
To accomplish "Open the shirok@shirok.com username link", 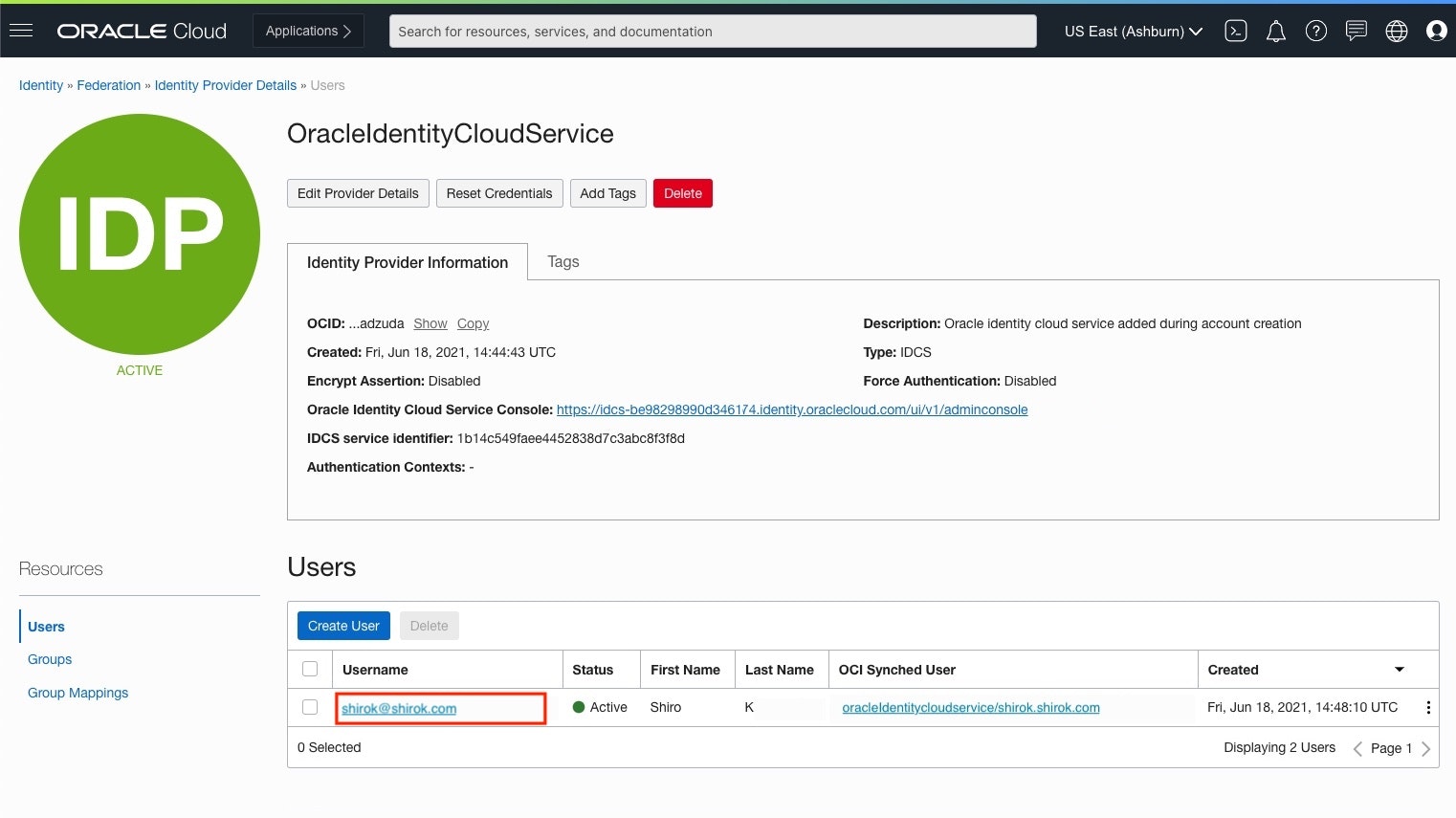I will click(399, 709).
